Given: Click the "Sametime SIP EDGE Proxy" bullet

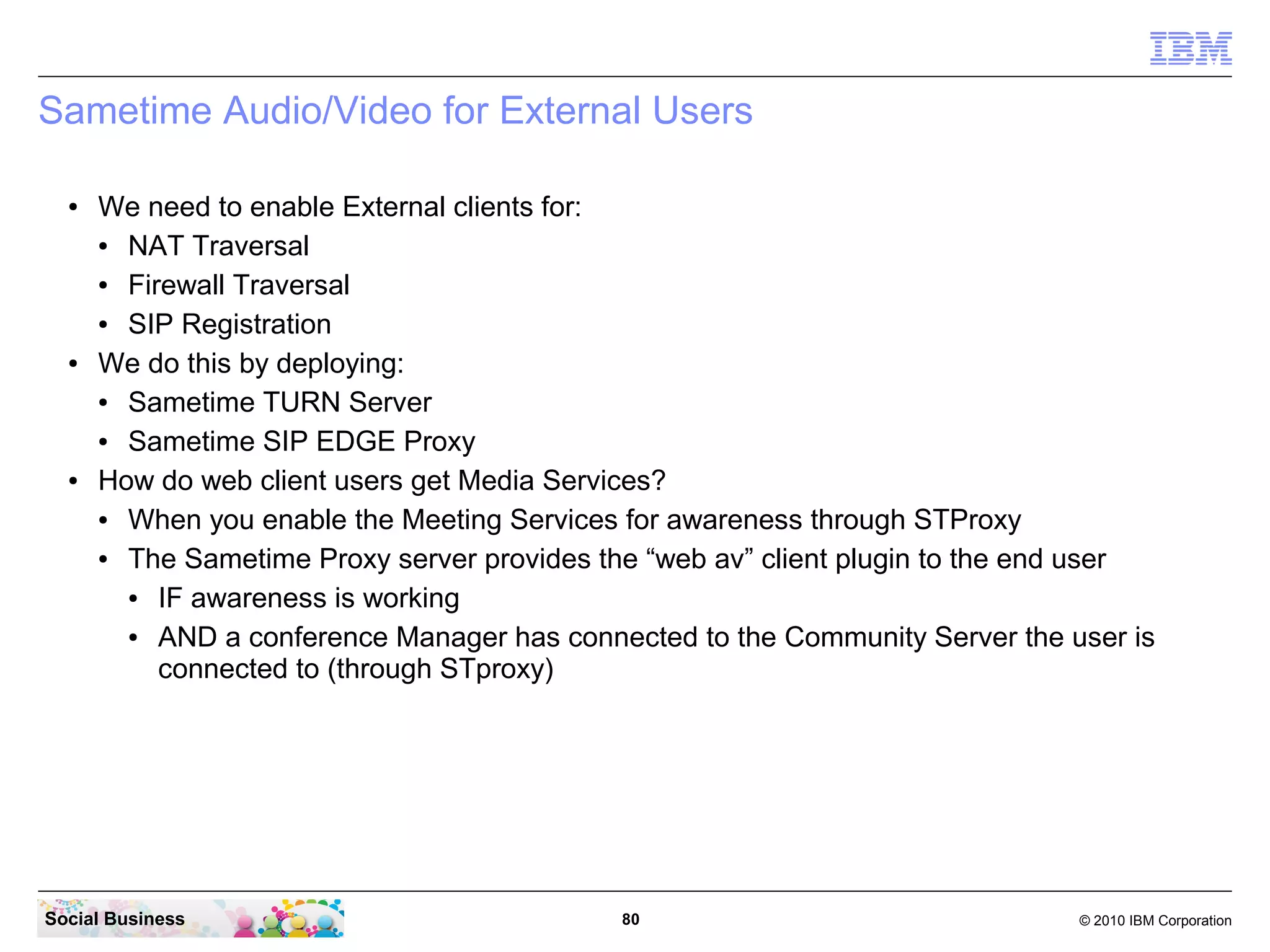Looking at the screenshot, I should [301, 442].
